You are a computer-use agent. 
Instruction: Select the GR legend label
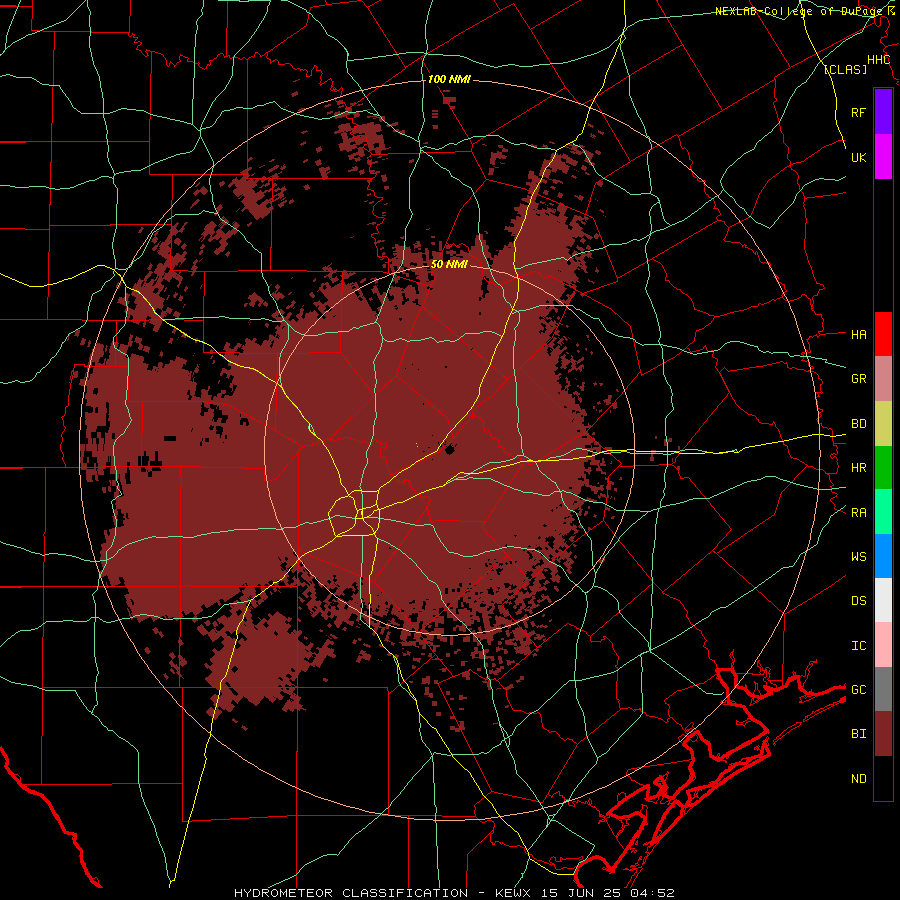click(x=858, y=379)
